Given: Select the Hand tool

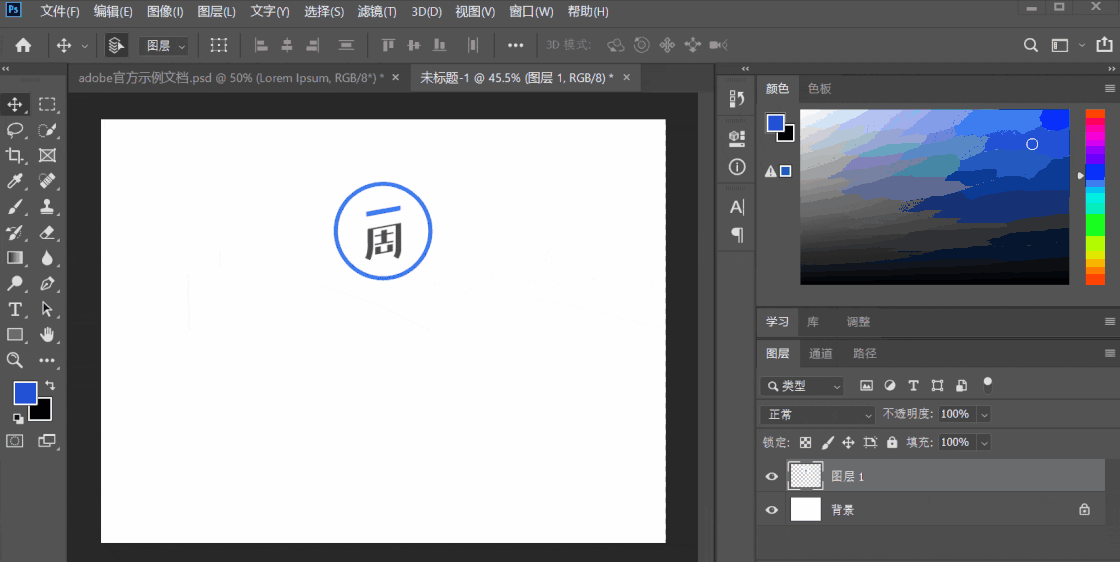Looking at the screenshot, I should click(47, 334).
